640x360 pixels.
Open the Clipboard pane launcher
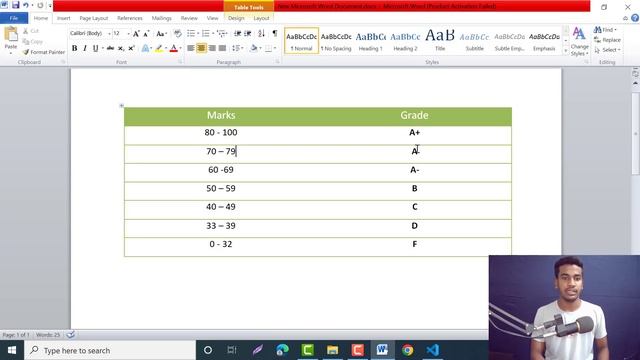click(63, 62)
